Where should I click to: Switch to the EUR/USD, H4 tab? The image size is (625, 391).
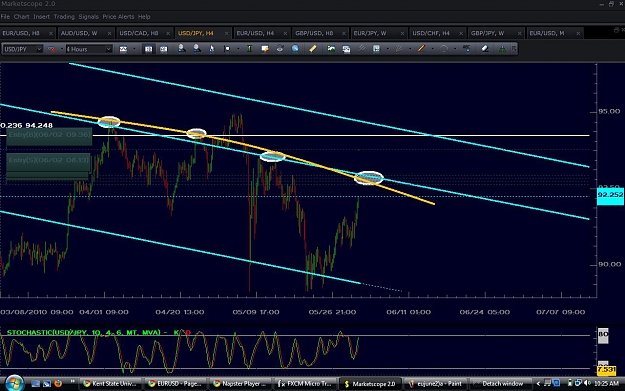pos(261,33)
